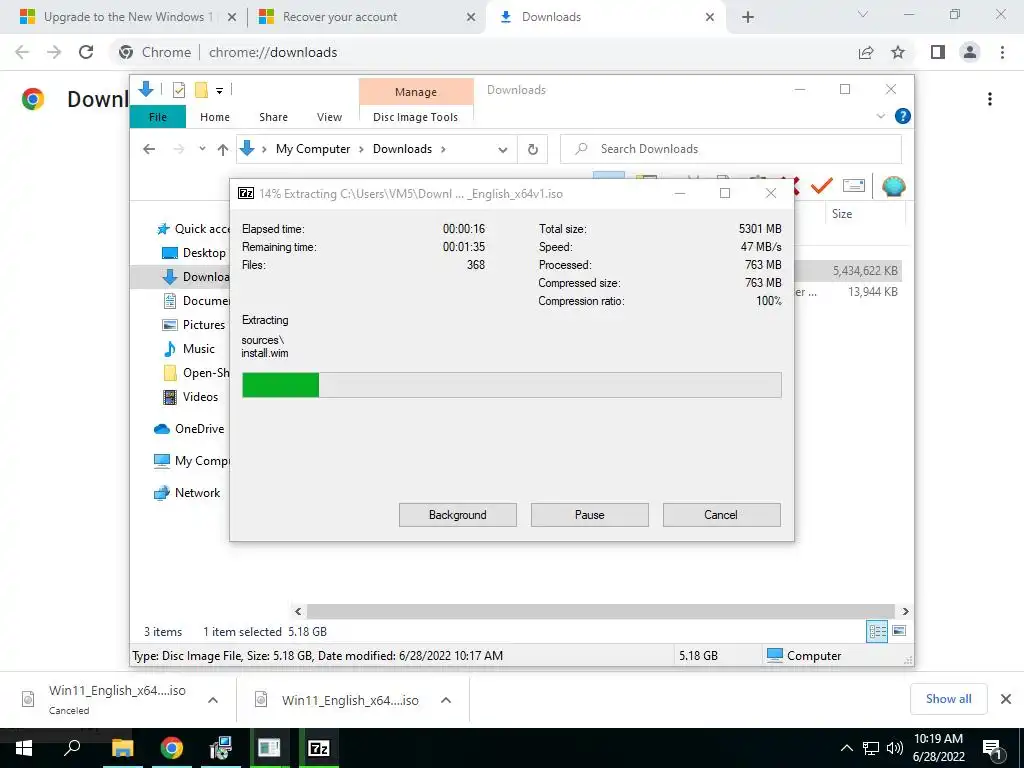1024x768 pixels.
Task: Click the orange checkmark toolbar icon
Action: click(x=822, y=186)
